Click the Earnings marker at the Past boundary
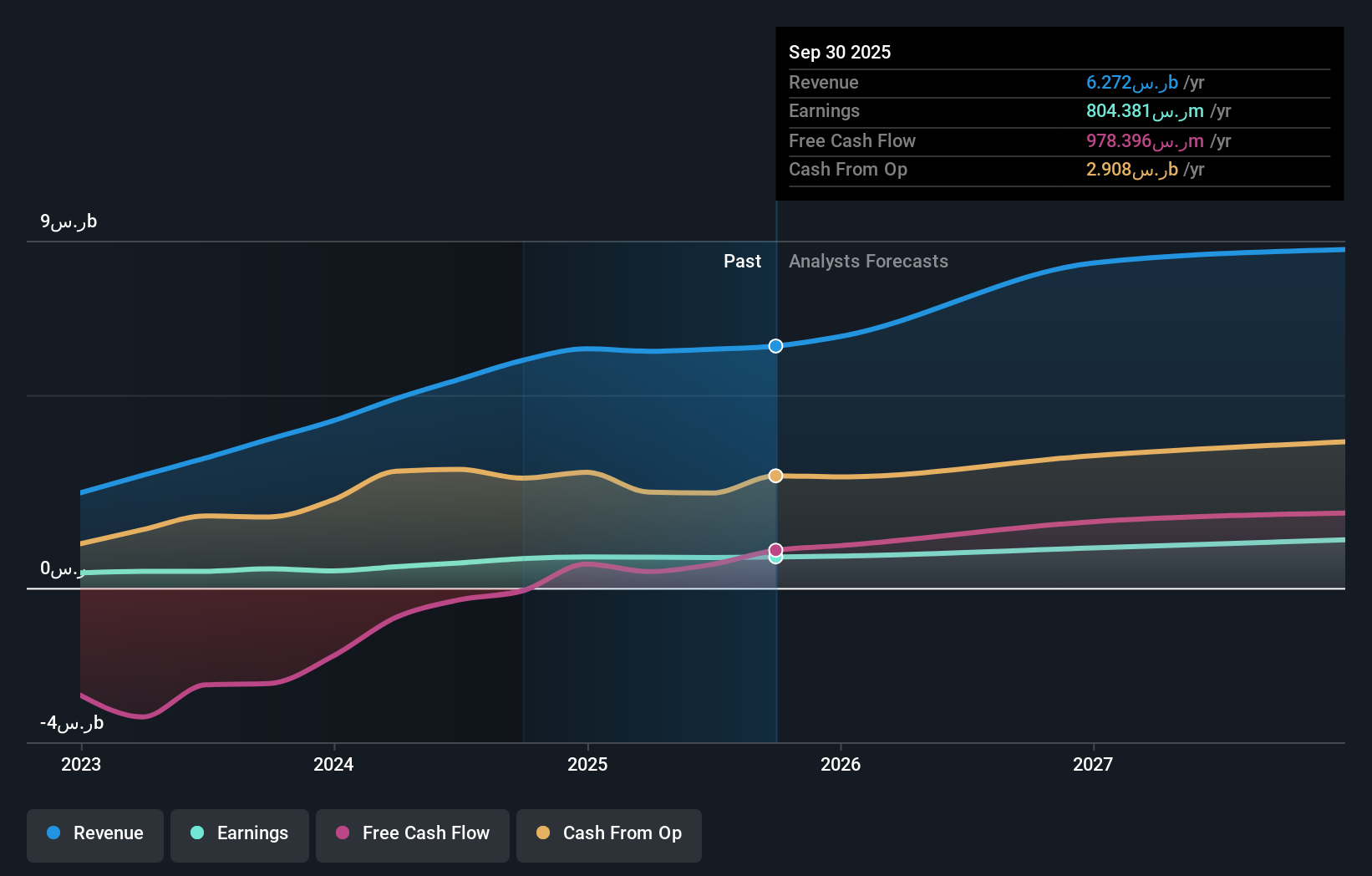 [775, 558]
